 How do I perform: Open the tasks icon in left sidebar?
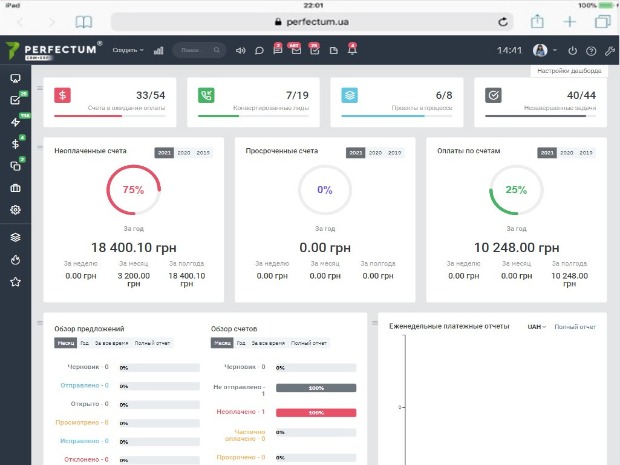15,100
